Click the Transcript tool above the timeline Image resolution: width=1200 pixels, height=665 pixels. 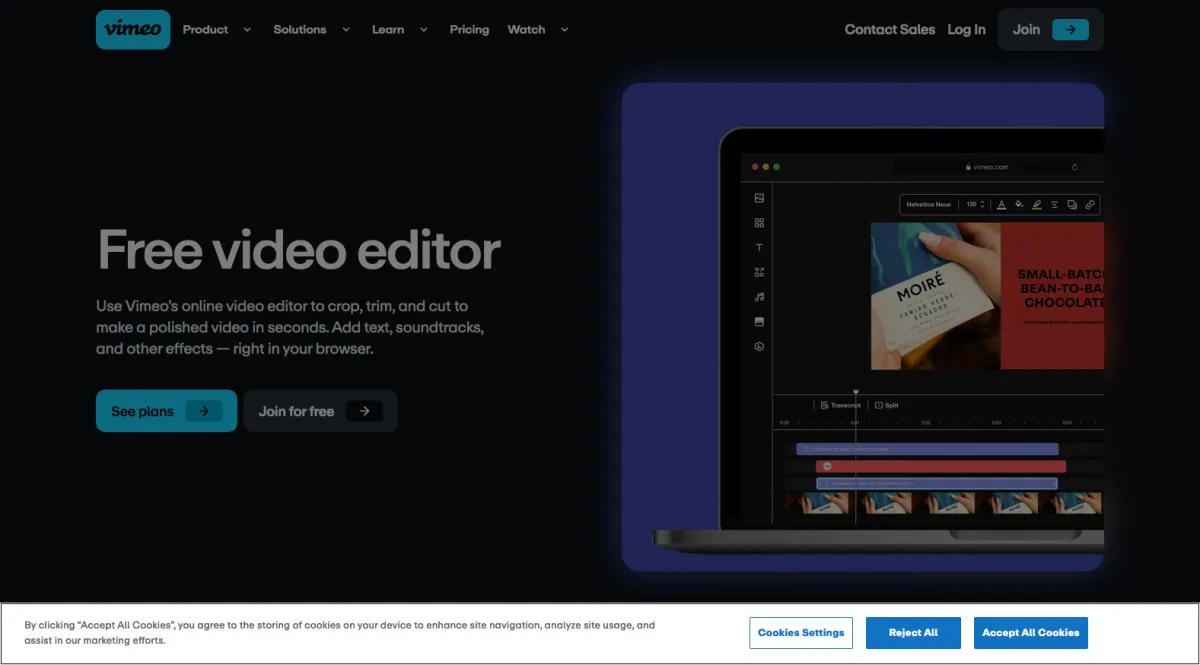coord(840,405)
